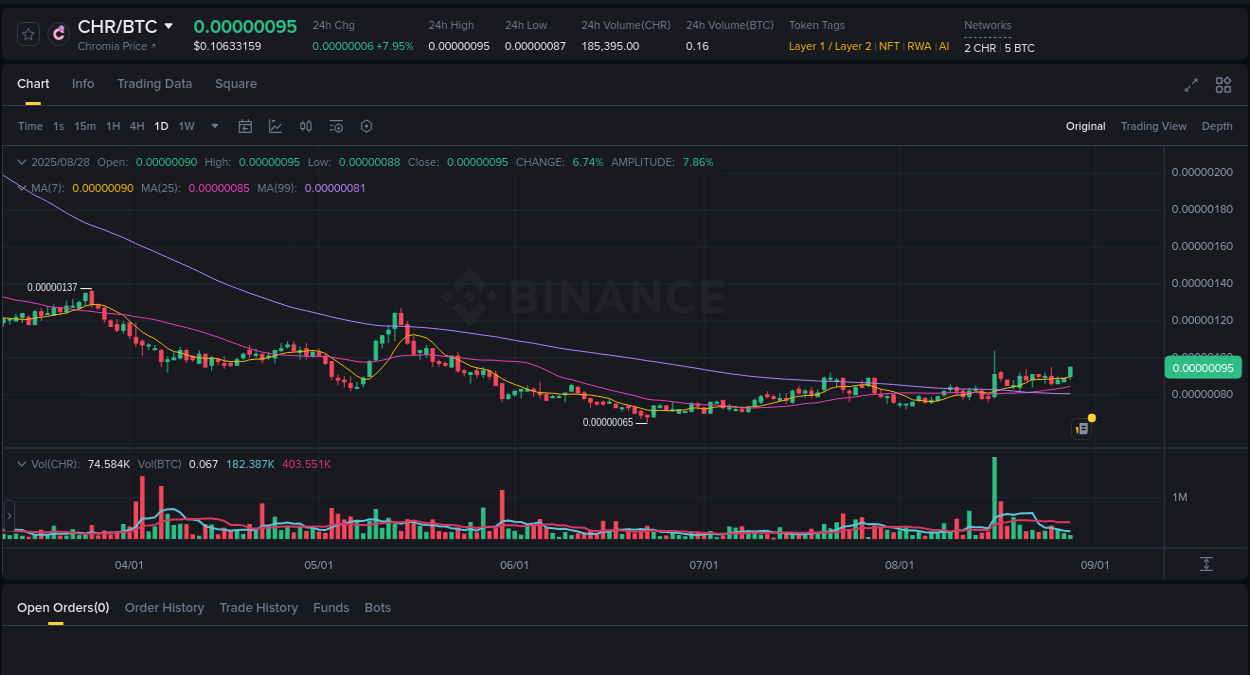
Task: Expand the chart to fullscreen arrow icon
Action: pos(1191,86)
